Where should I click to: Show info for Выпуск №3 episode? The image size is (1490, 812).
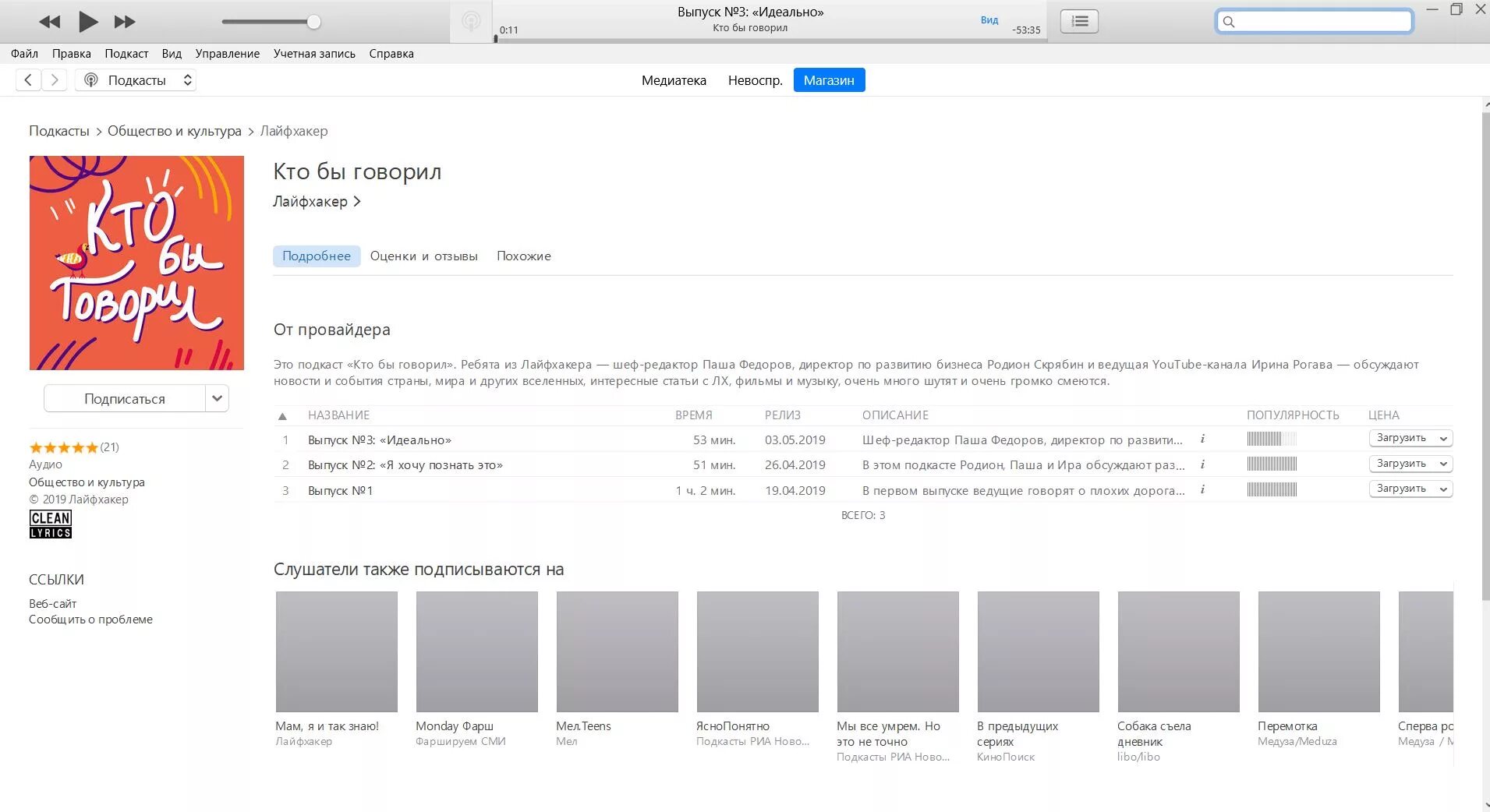click(1202, 439)
